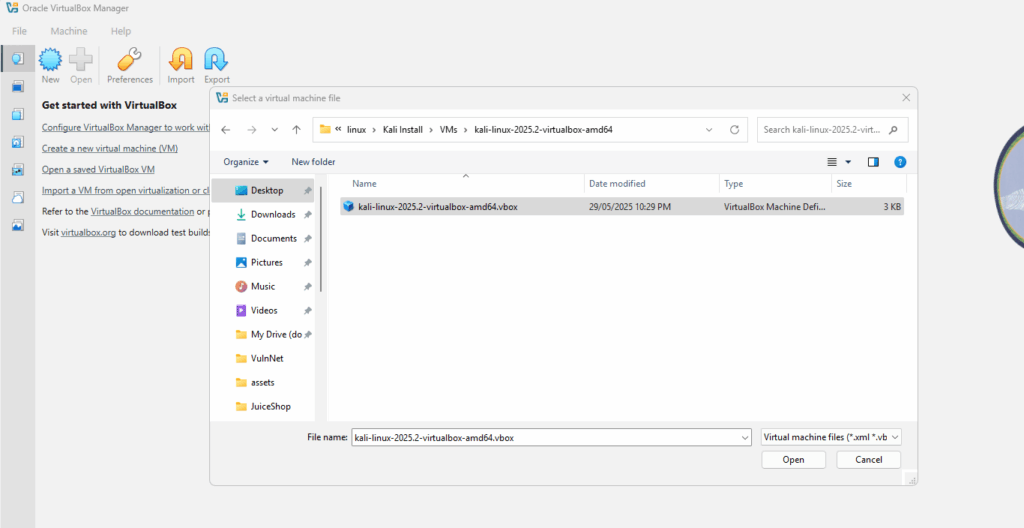Click the Cancel button
This screenshot has width=1024, height=528.
click(x=869, y=459)
